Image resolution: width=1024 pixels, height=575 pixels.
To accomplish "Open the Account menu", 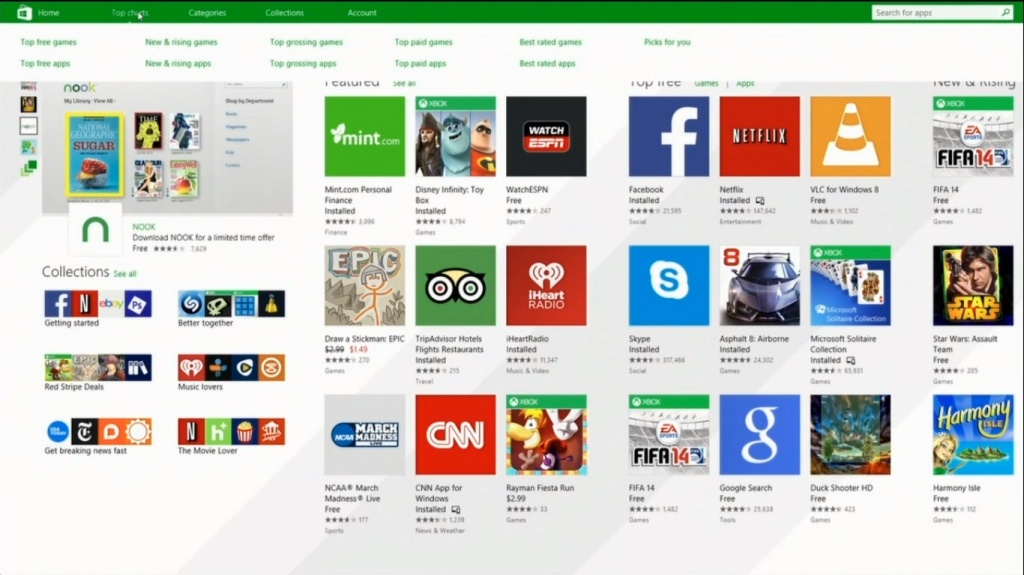I will [362, 12].
